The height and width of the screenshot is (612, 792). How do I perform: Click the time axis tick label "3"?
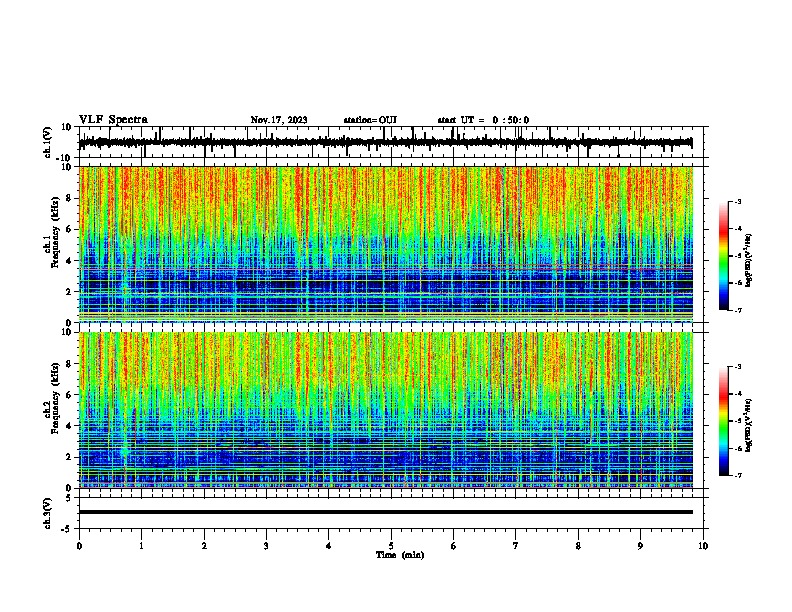pyautogui.click(x=266, y=546)
